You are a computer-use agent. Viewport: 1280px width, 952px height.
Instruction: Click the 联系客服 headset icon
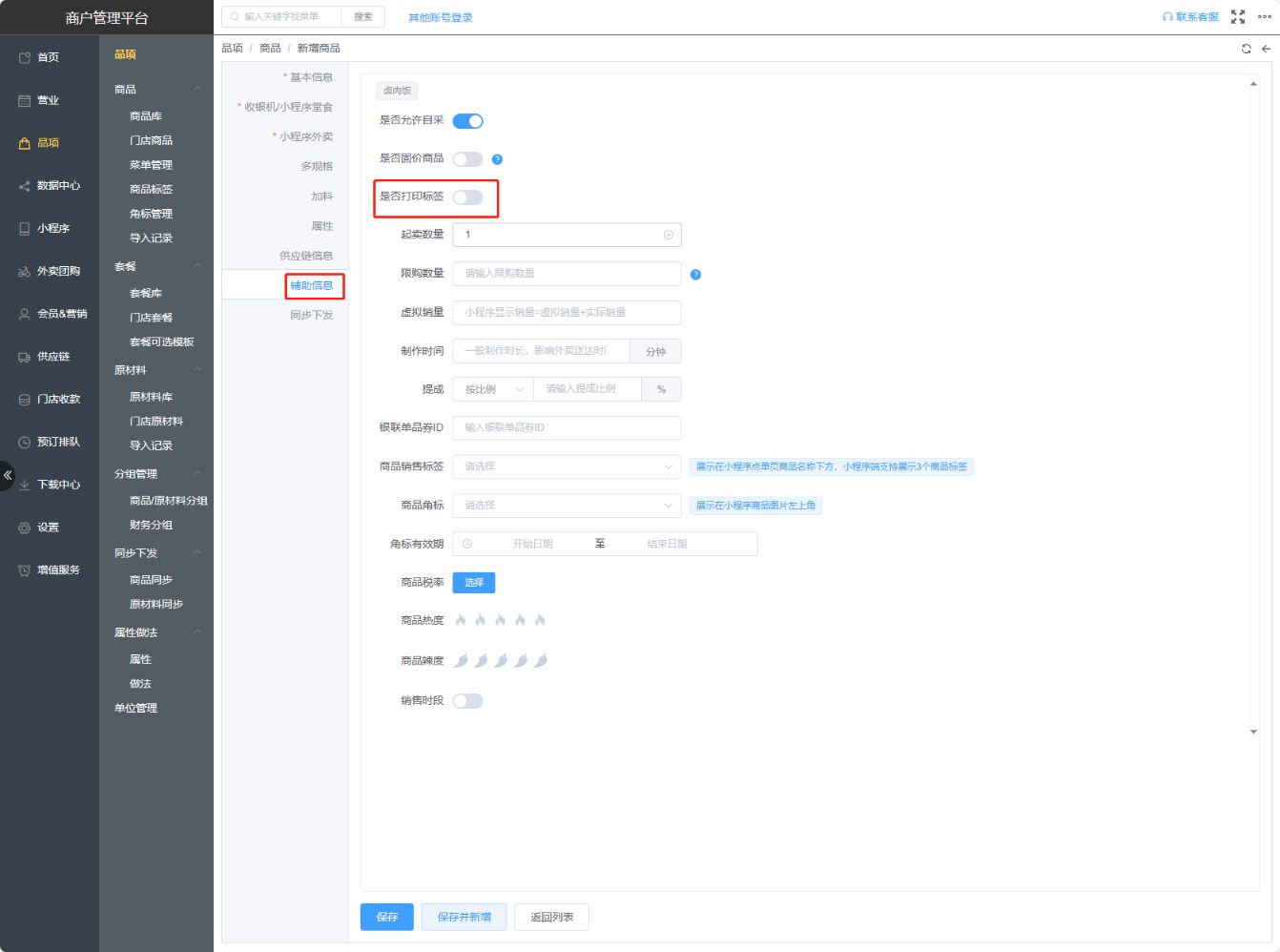click(x=1167, y=17)
